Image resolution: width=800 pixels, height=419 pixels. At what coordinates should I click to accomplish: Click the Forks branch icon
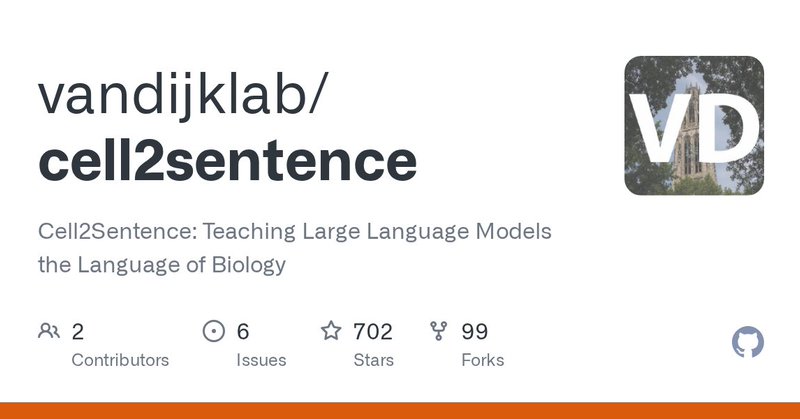[x=438, y=331]
